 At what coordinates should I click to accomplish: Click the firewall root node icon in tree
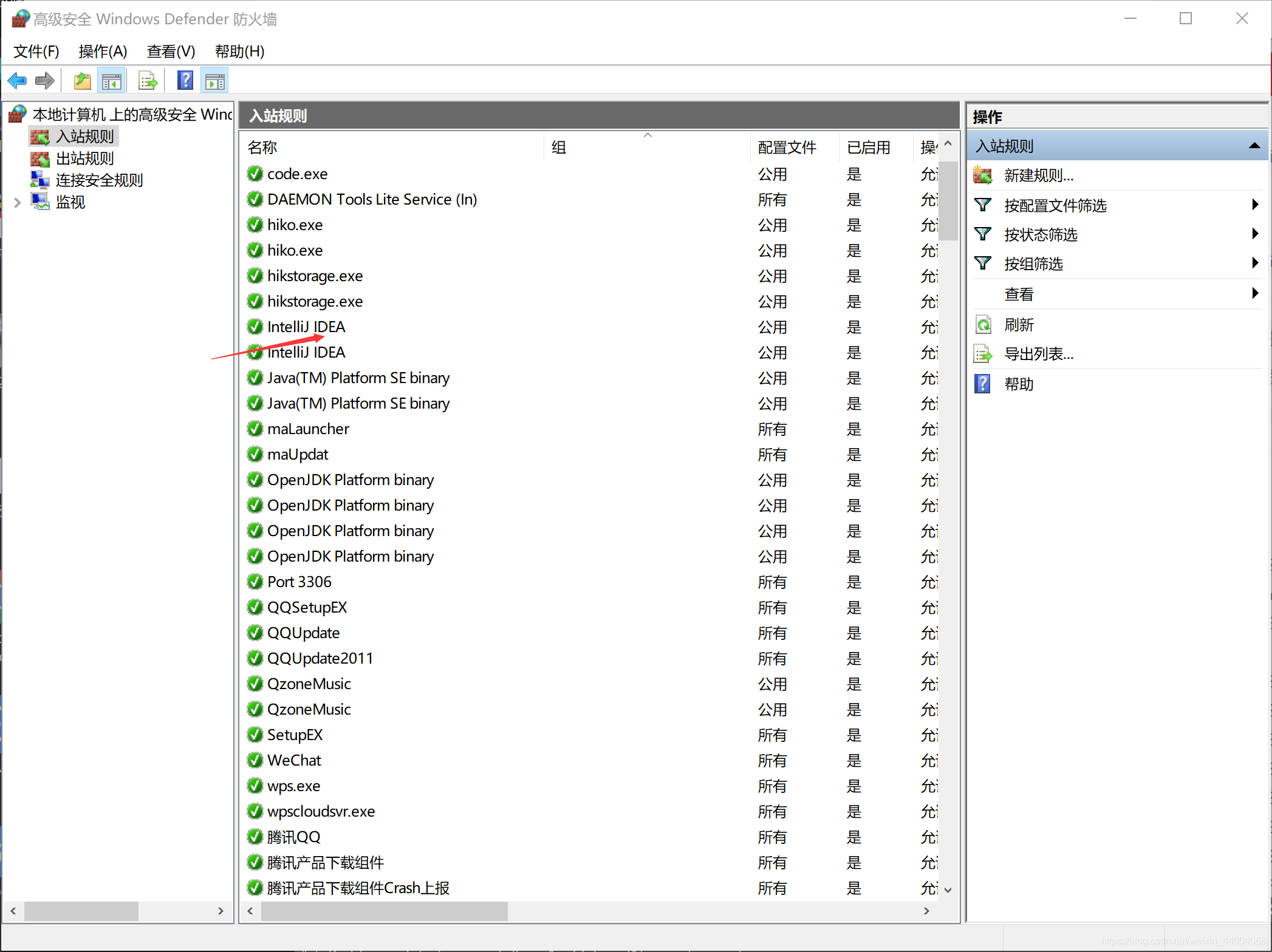click(x=18, y=114)
